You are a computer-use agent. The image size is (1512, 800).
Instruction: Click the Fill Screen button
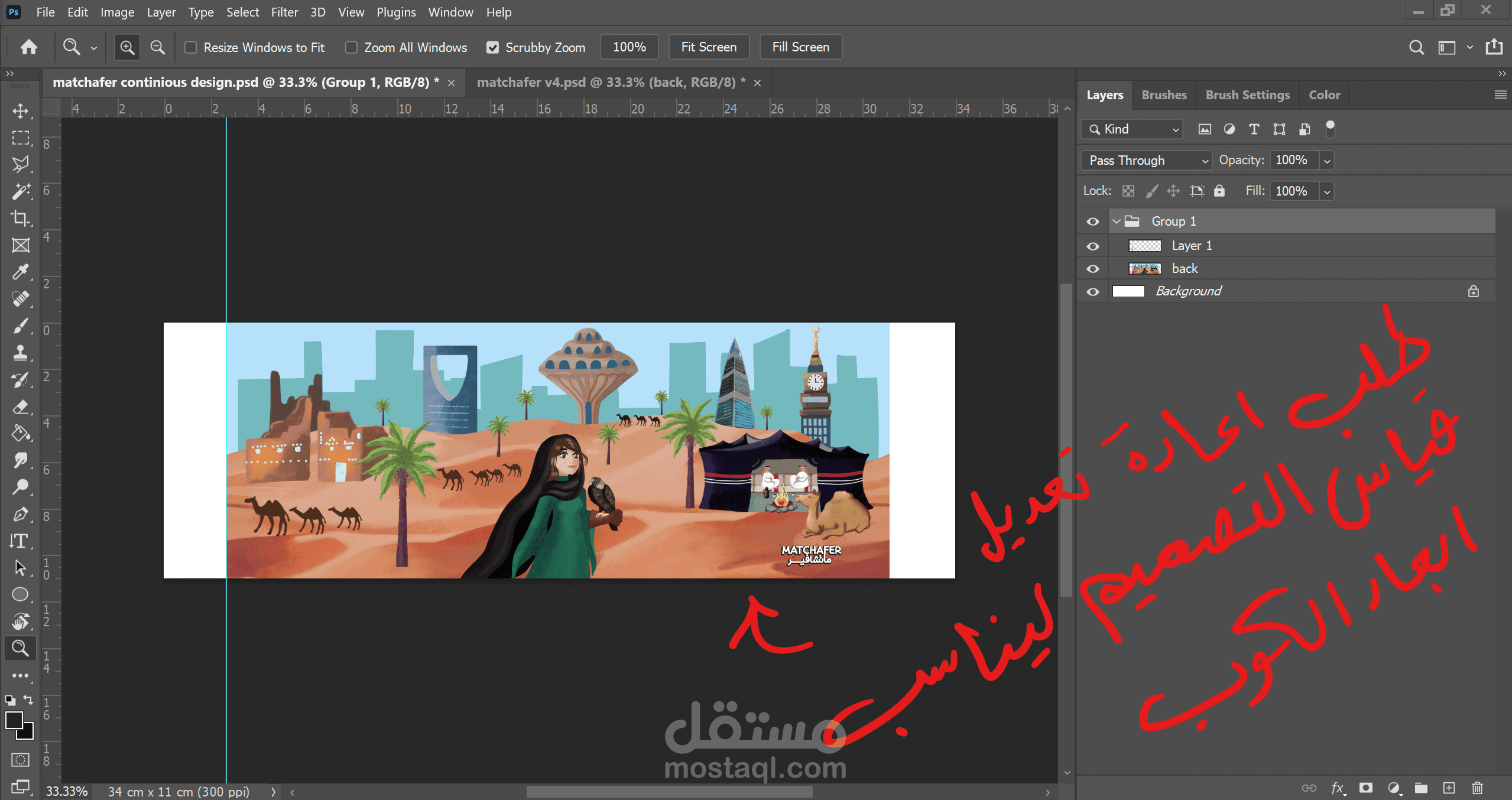[x=800, y=47]
